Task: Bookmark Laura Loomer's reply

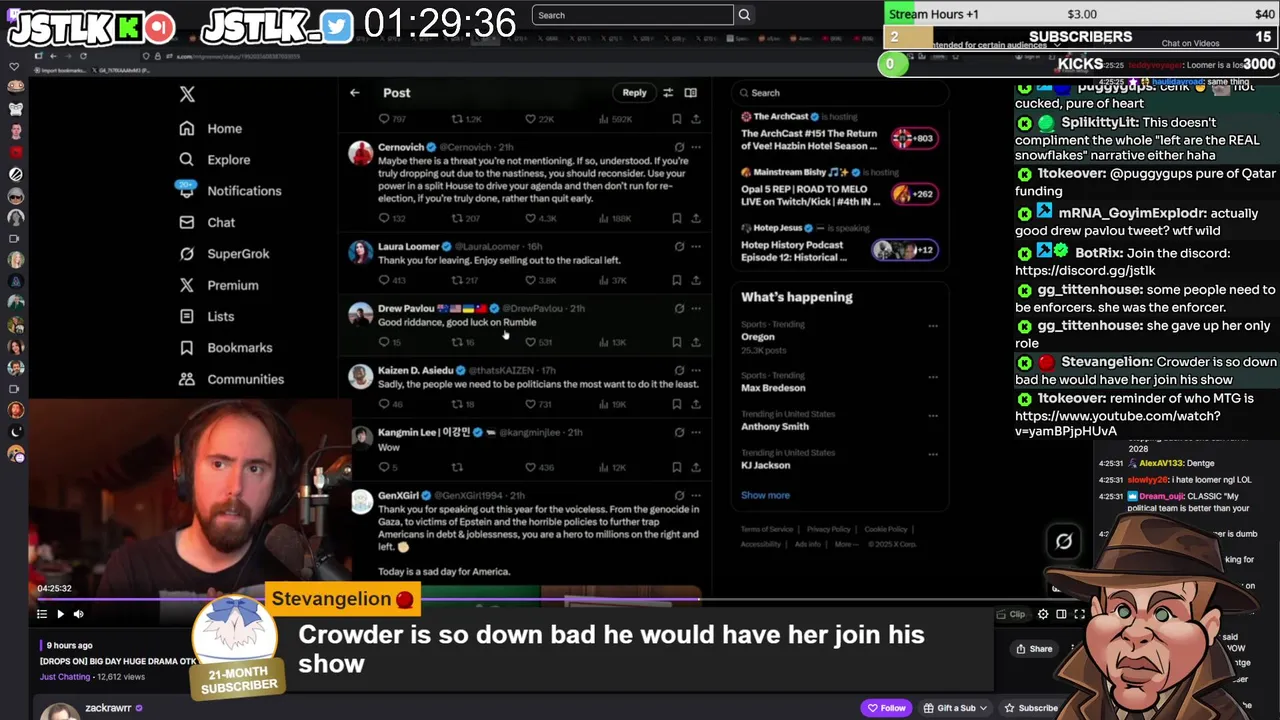Action: point(677,280)
